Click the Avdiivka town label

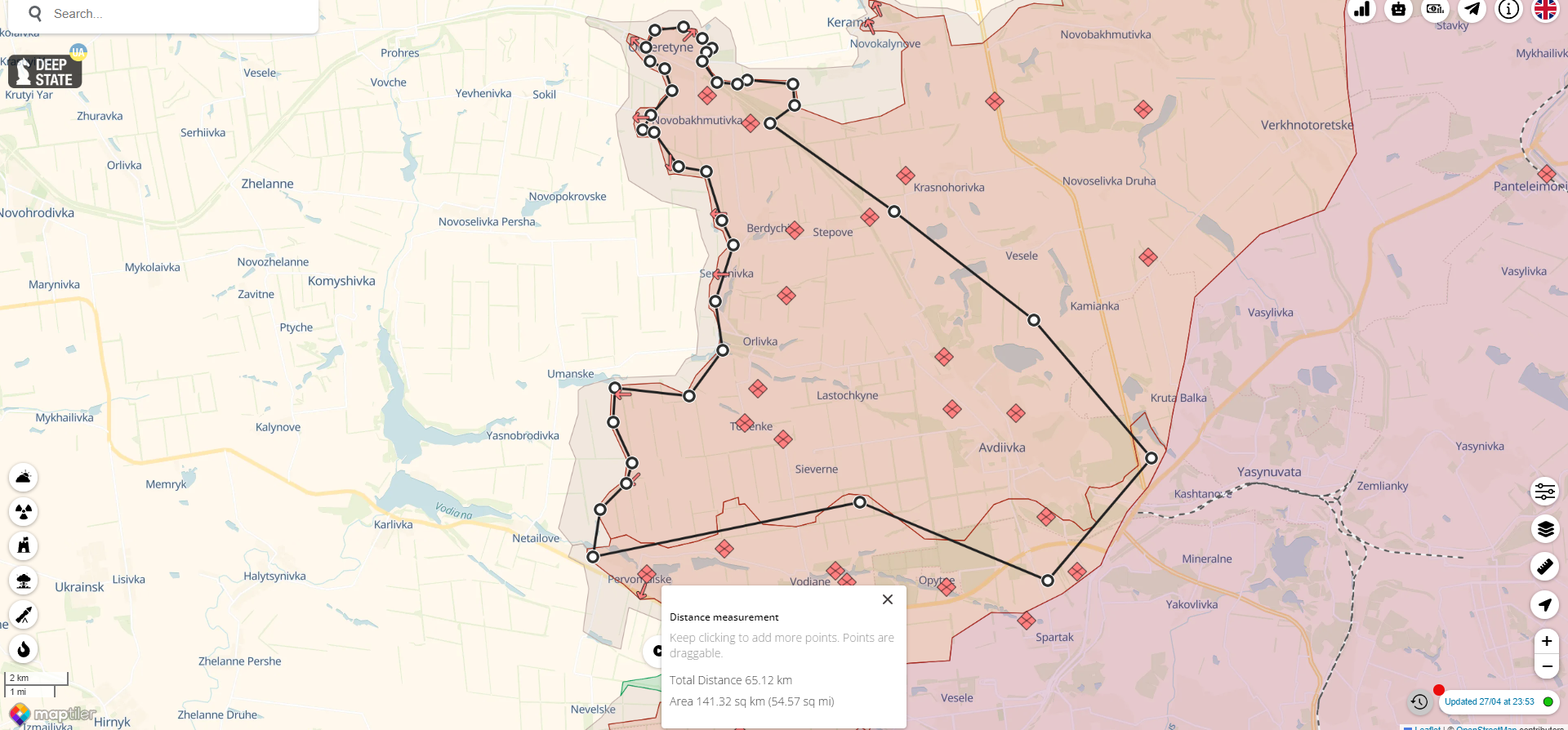(x=1002, y=447)
